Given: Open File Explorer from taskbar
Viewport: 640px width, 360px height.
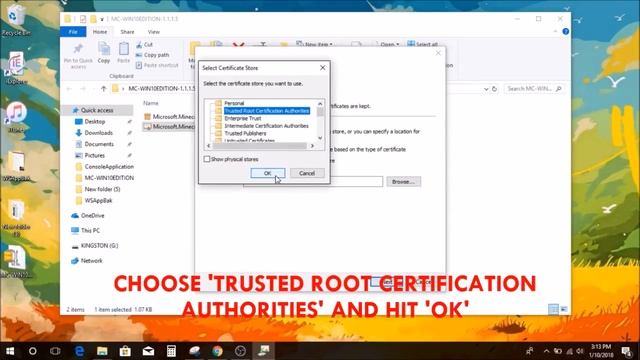Looking at the screenshot, I should (x=102, y=351).
